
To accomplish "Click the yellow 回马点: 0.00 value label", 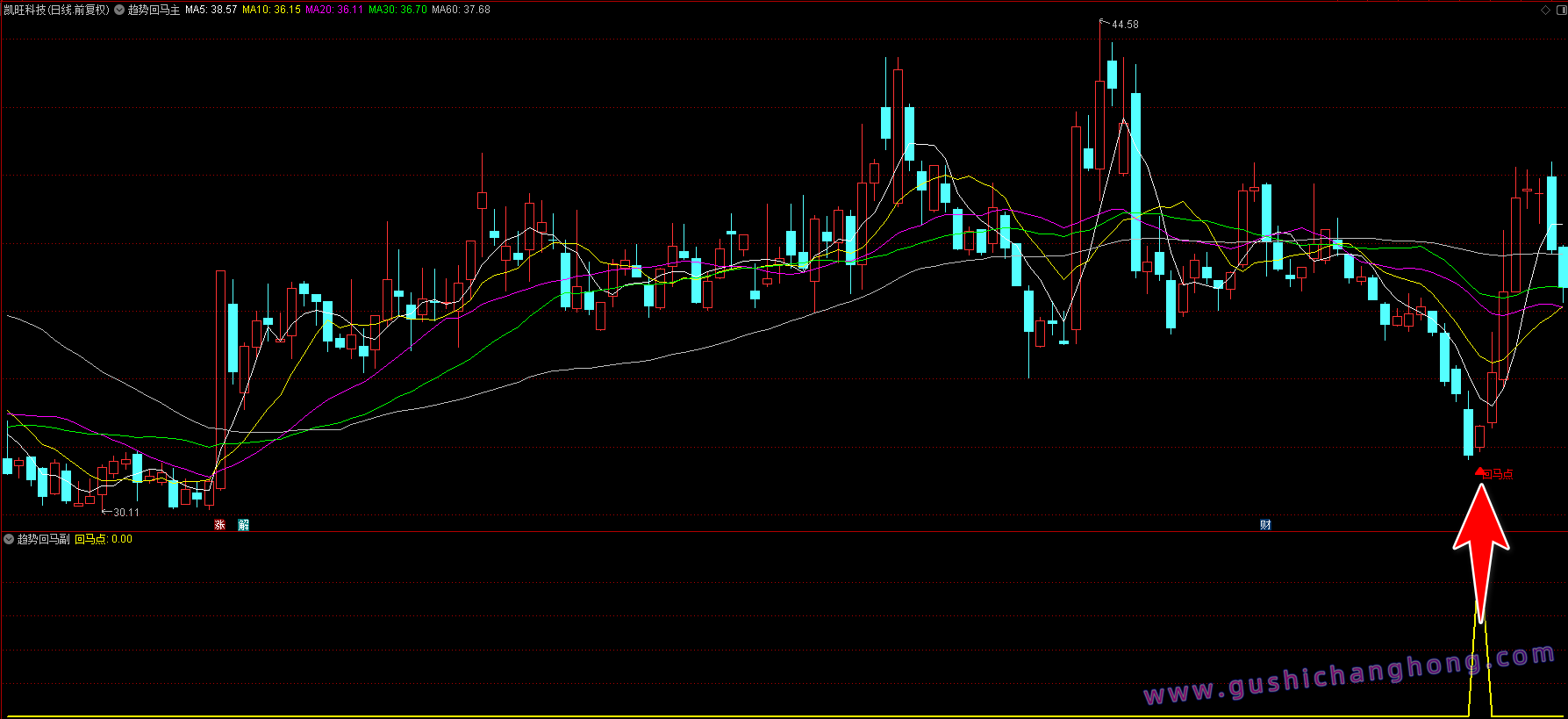I will [104, 539].
